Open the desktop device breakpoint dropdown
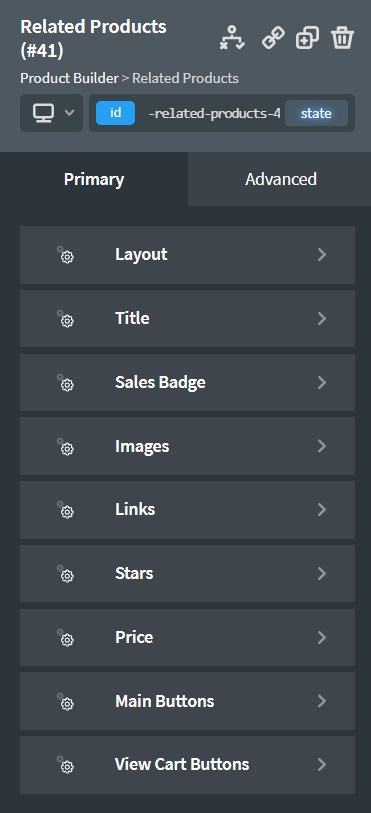This screenshot has height=813, width=371. [51, 113]
